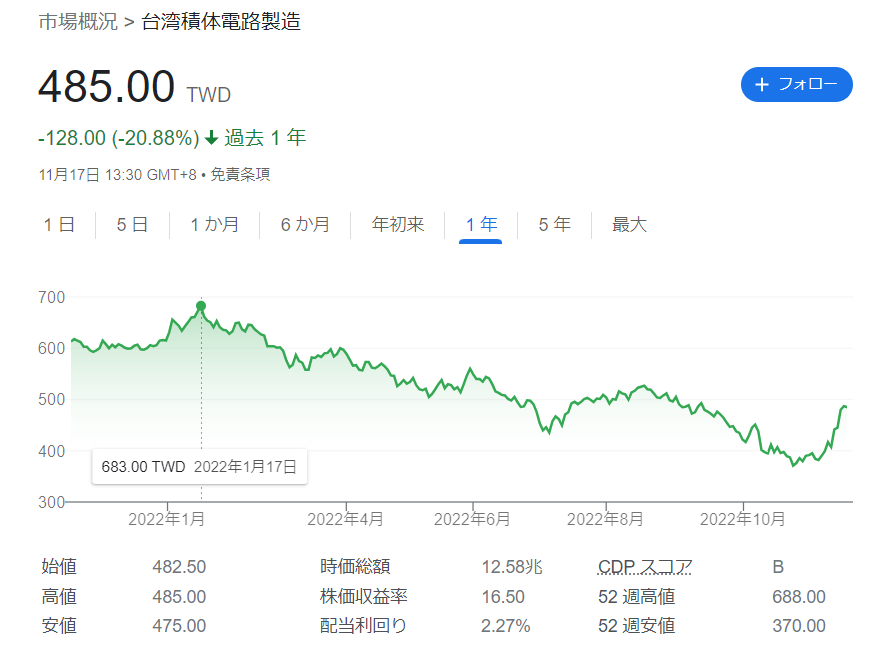Click the 時価総額 label
Image resolution: width=881 pixels, height=652 pixels.
355,567
